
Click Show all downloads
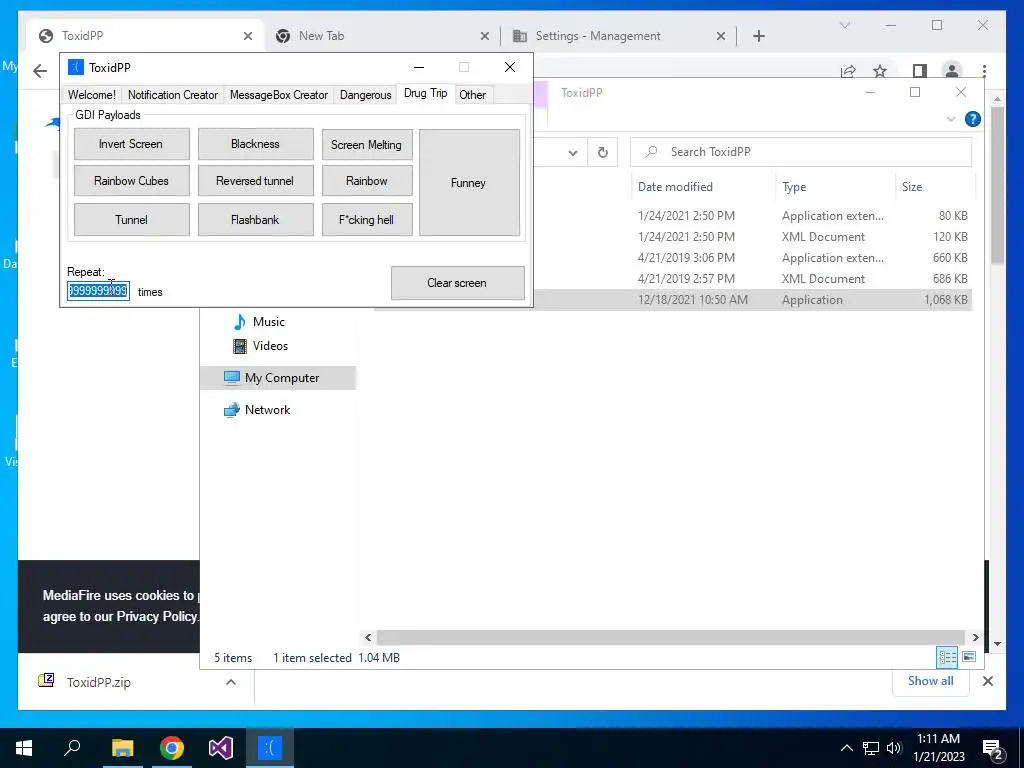coord(930,681)
